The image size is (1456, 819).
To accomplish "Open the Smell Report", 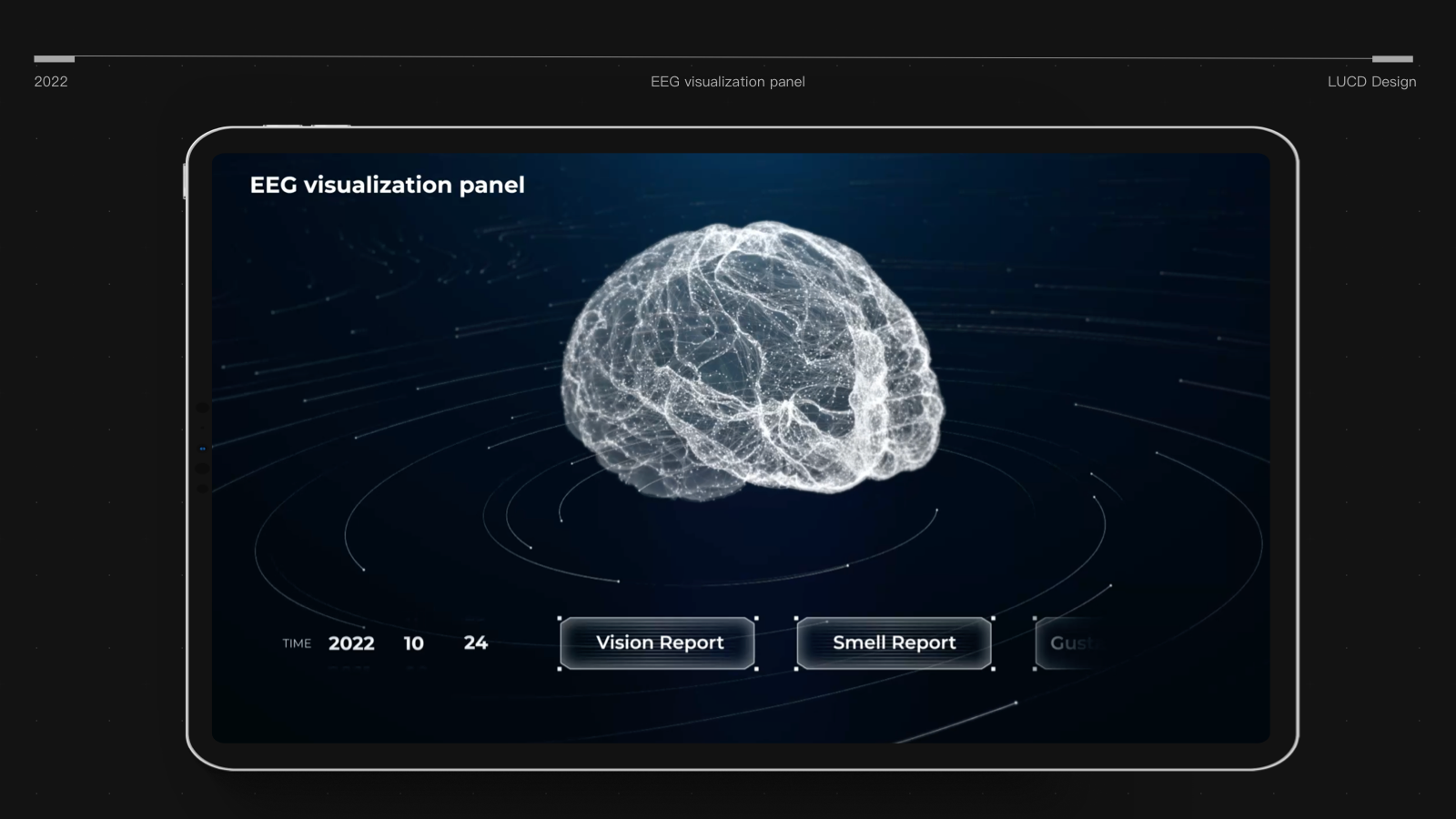I will click(x=894, y=642).
